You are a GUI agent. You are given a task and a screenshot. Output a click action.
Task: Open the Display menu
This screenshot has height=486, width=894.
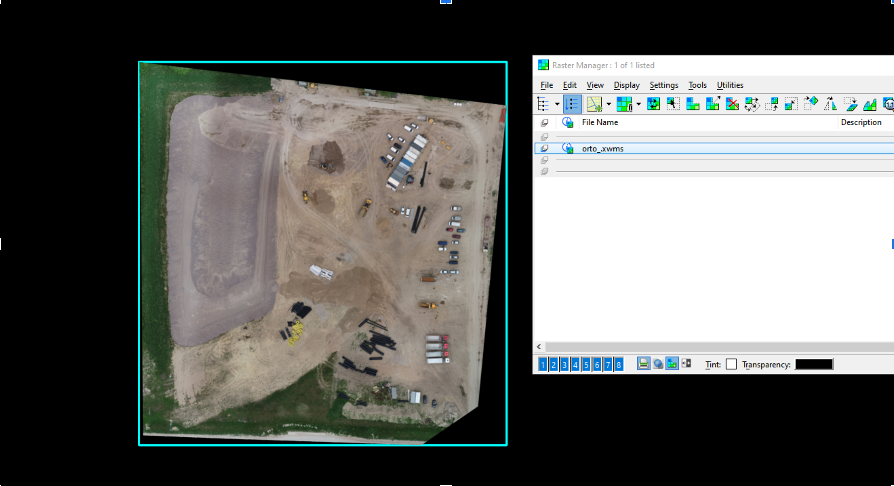tap(626, 85)
